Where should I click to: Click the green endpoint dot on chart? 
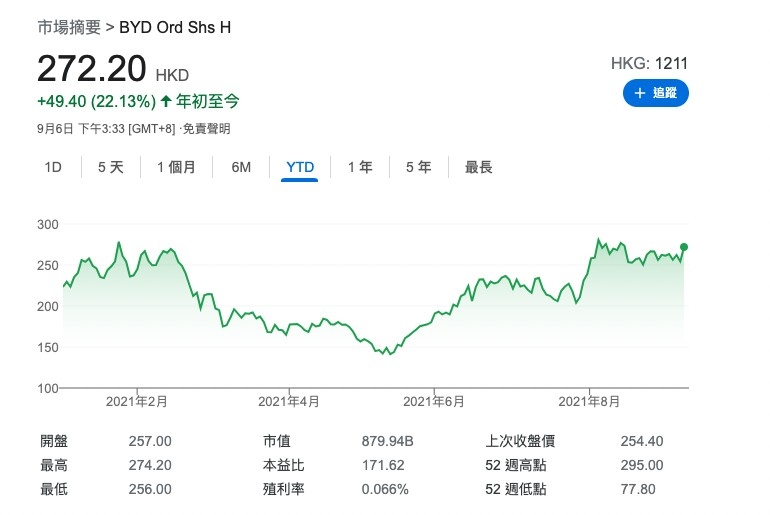[684, 246]
